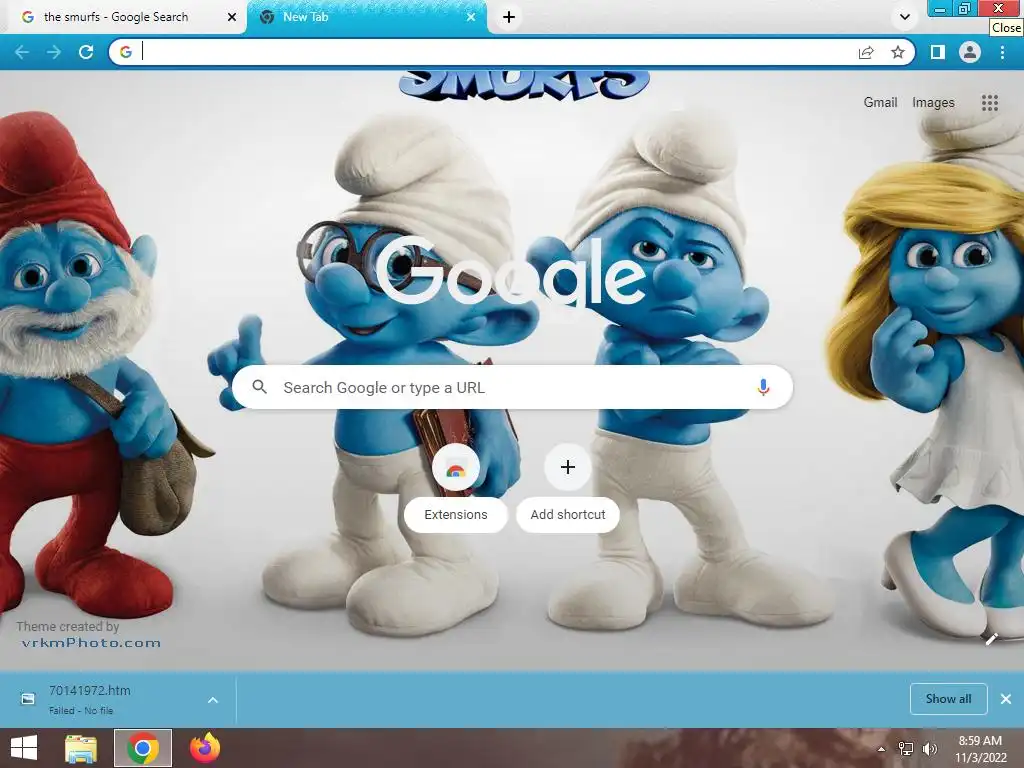This screenshot has width=1024, height=768.
Task: Close the New Tab tab
Action: tap(471, 17)
